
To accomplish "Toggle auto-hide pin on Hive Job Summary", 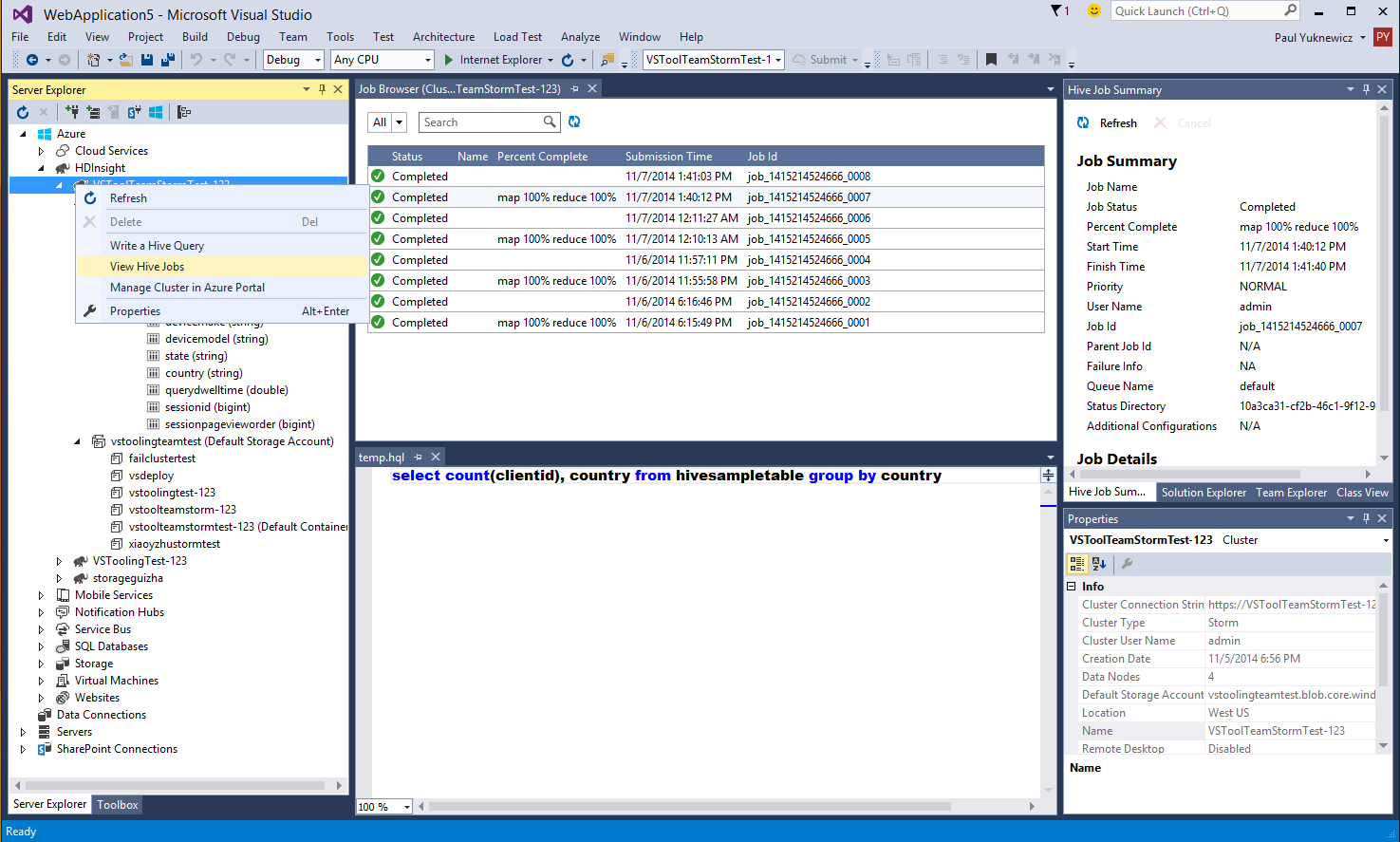I will point(1366,89).
